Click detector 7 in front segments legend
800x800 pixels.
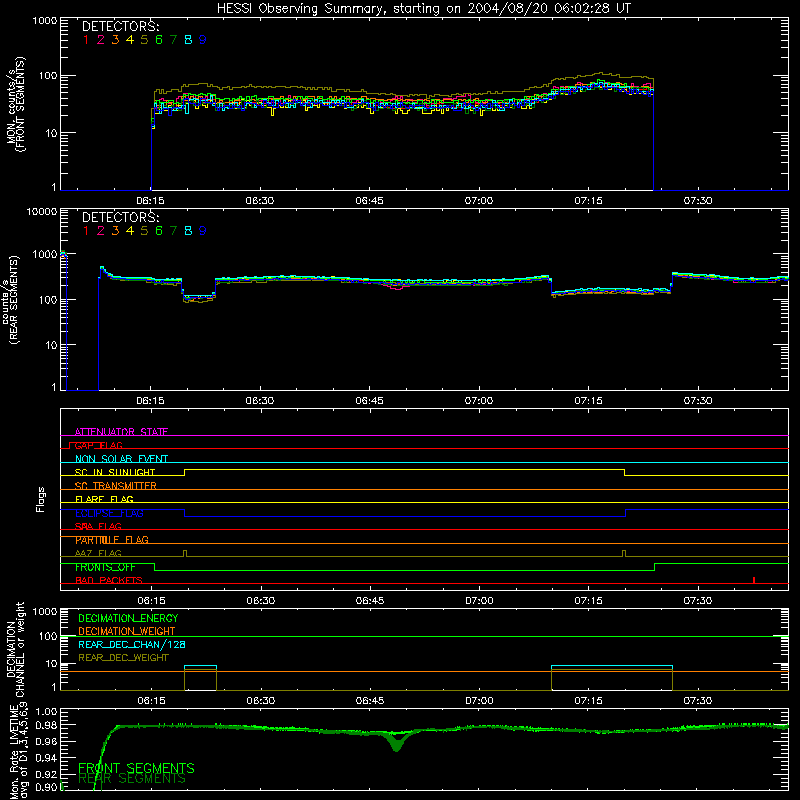pos(173,40)
